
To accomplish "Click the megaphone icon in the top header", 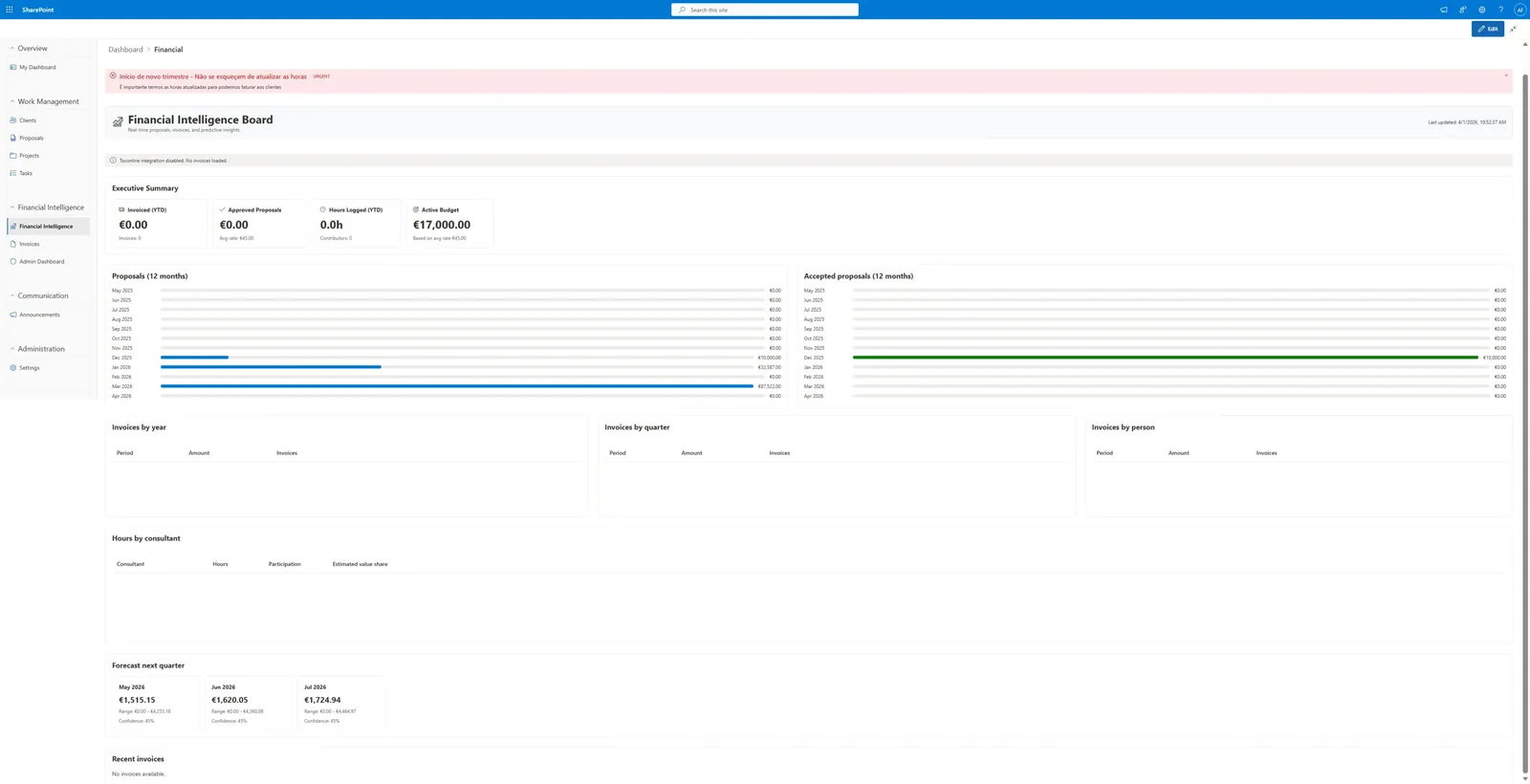I will [x=1444, y=10].
